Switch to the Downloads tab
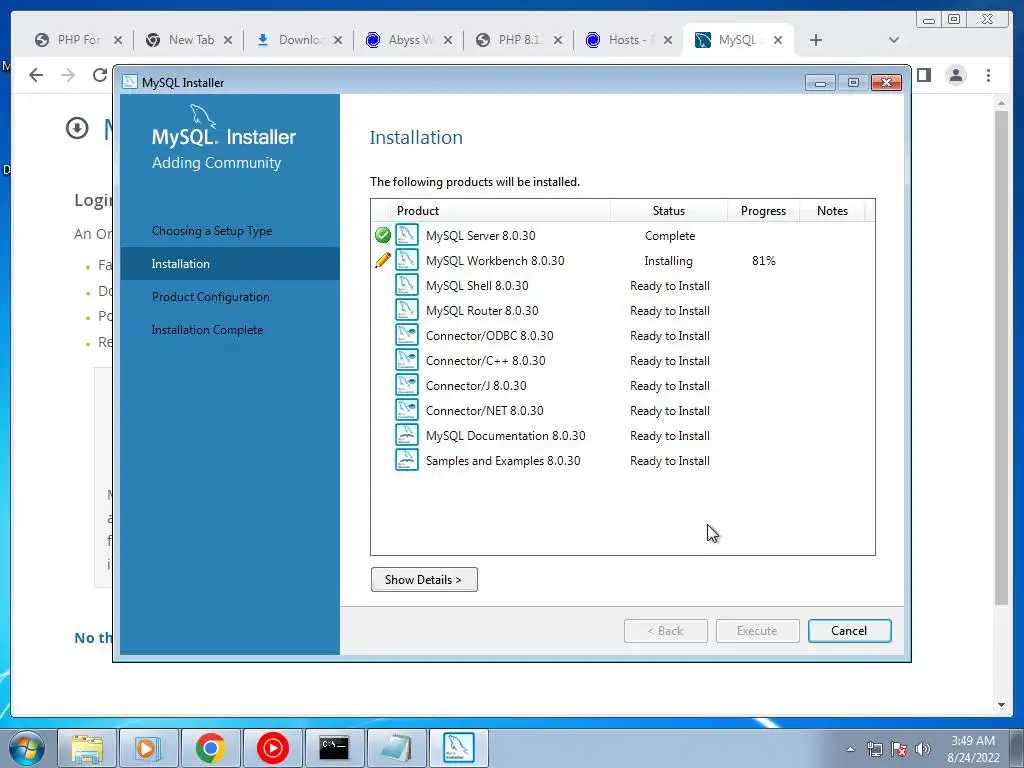The width and height of the screenshot is (1024, 768). 299,40
